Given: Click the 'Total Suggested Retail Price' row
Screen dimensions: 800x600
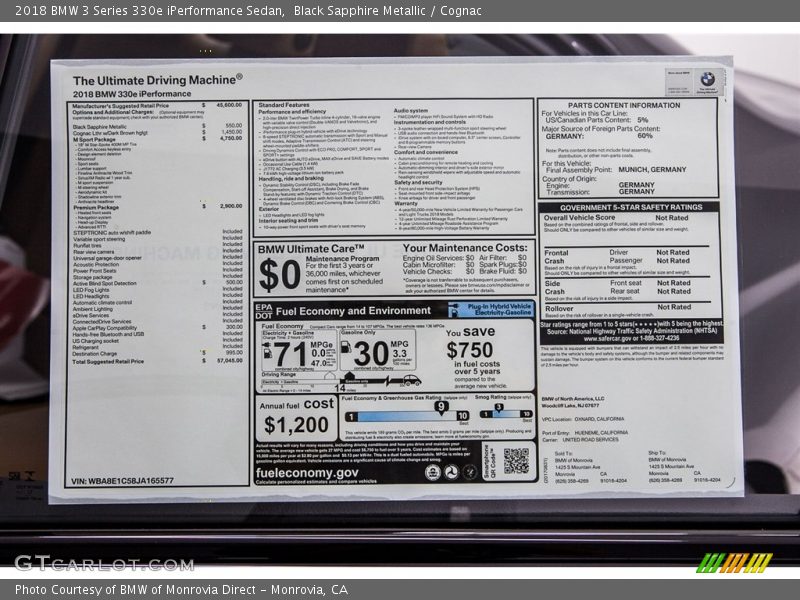Looking at the screenshot, I should click(157, 361).
